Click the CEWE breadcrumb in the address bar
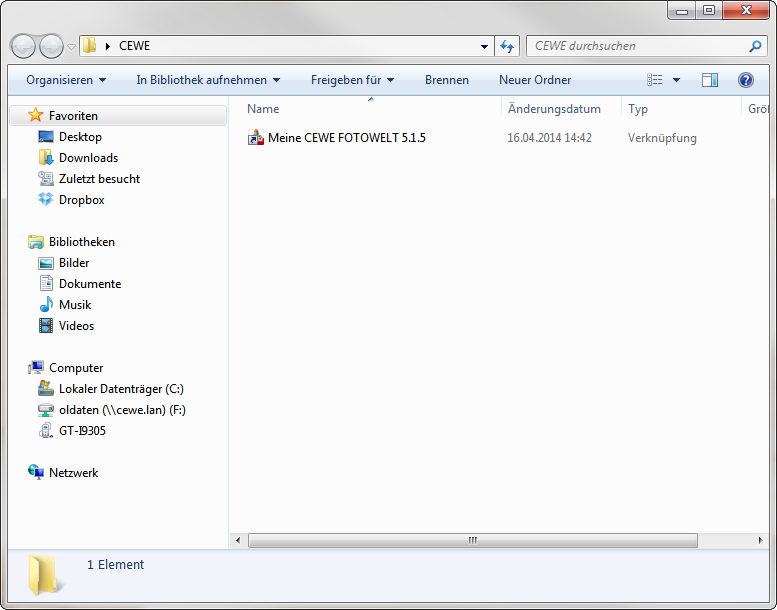Viewport: 777px width, 610px height. coord(134,46)
